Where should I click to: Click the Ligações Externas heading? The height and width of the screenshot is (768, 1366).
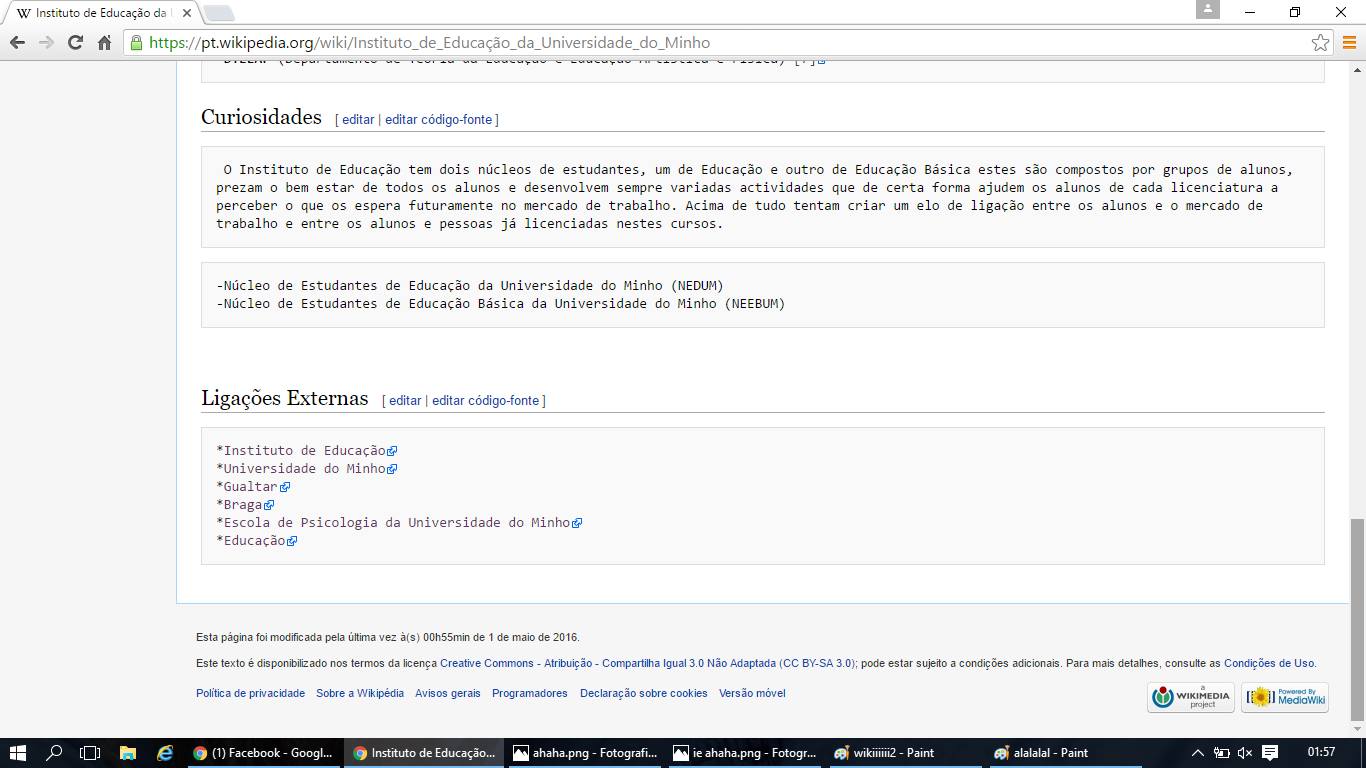(x=284, y=398)
